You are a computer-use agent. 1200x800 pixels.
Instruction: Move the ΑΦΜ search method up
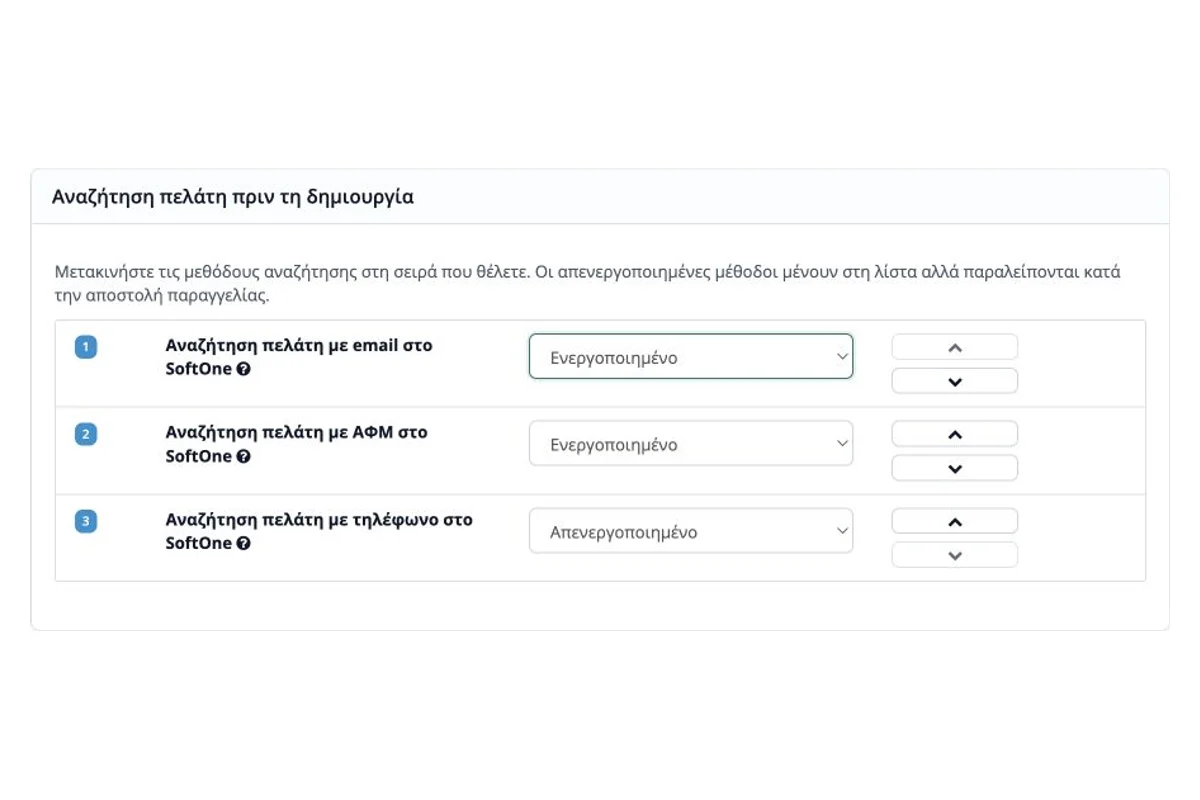click(x=955, y=434)
